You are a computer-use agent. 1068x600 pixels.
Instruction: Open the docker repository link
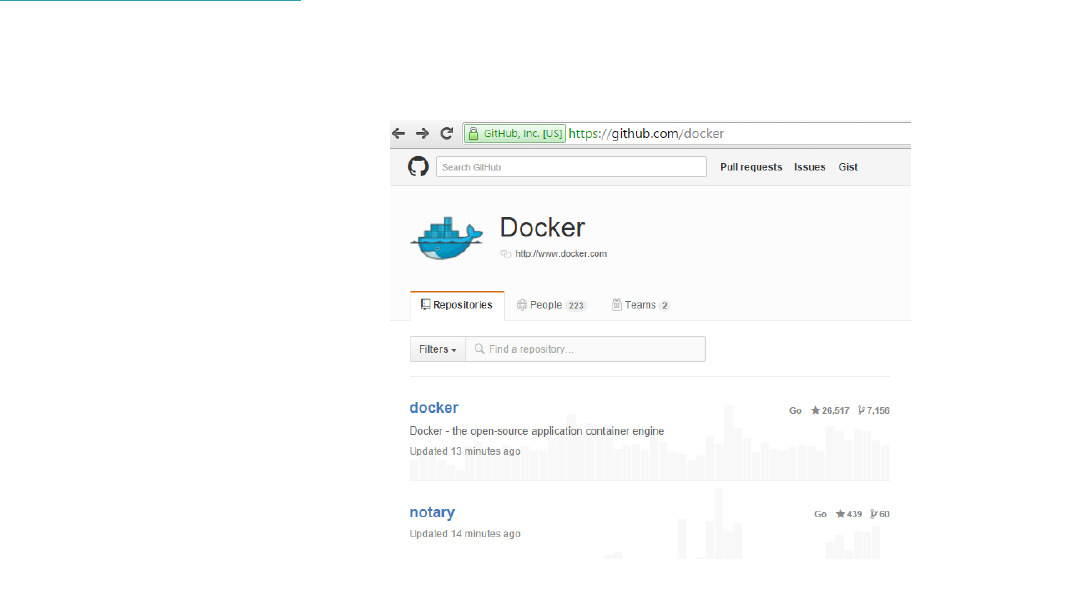tap(434, 407)
